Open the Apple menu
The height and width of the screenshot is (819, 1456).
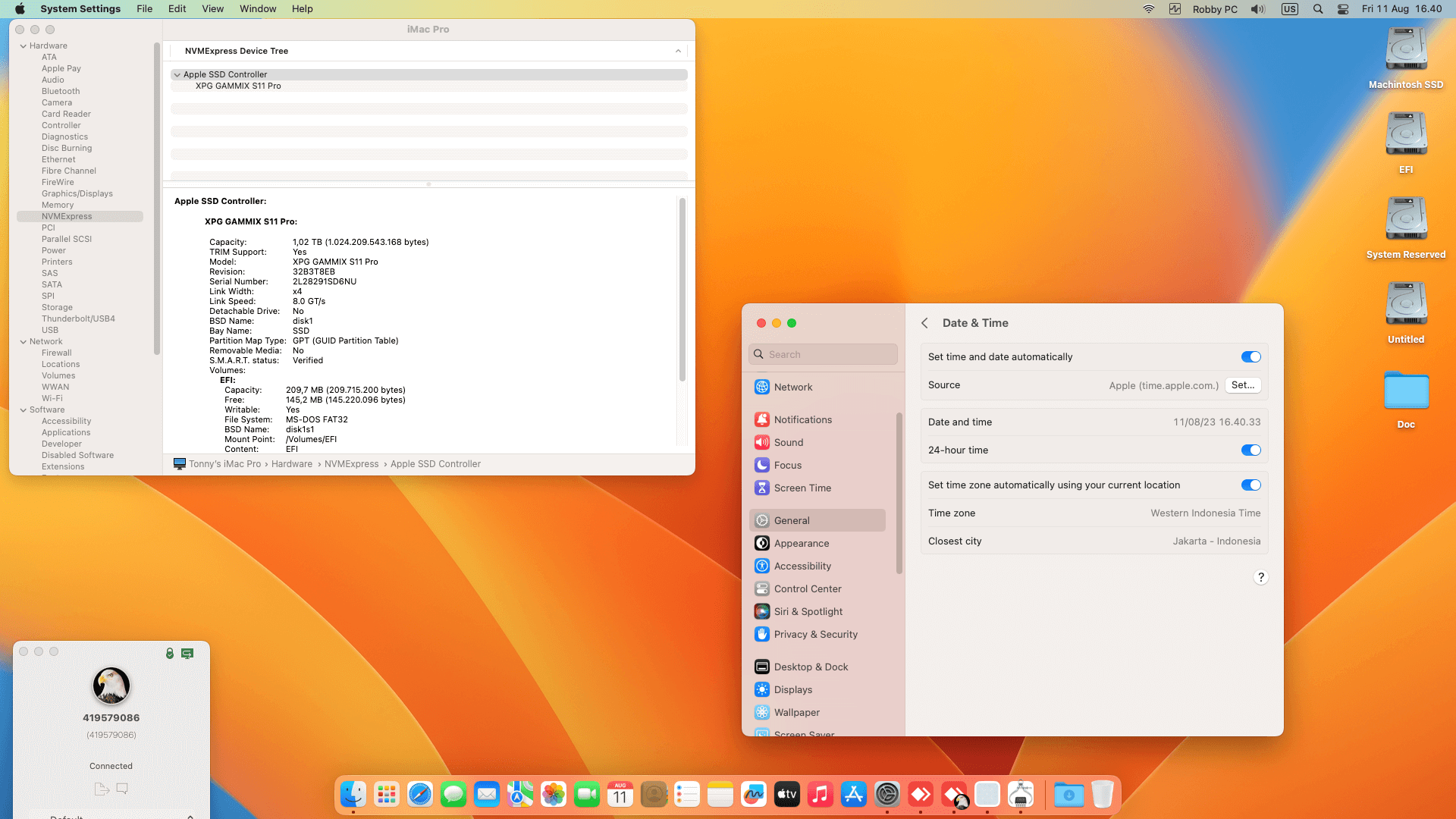click(20, 9)
